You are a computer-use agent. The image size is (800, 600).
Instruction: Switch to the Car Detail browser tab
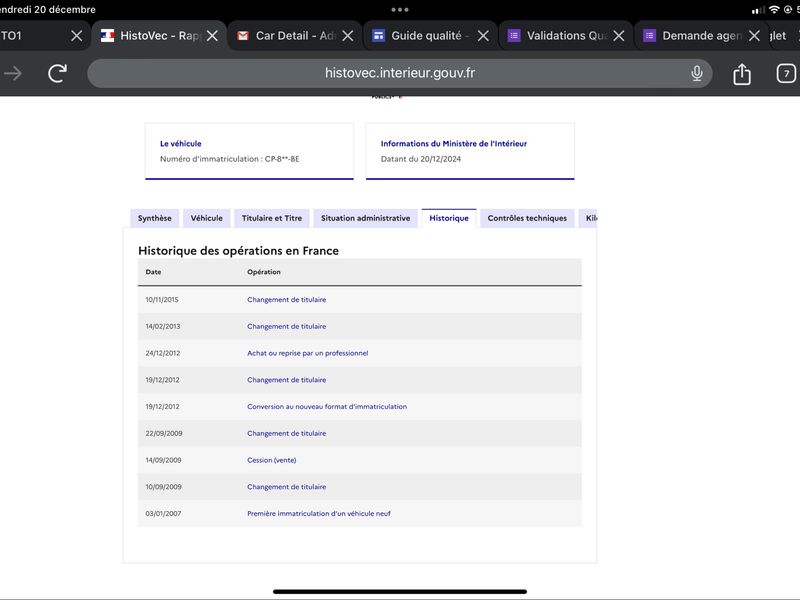coord(294,36)
